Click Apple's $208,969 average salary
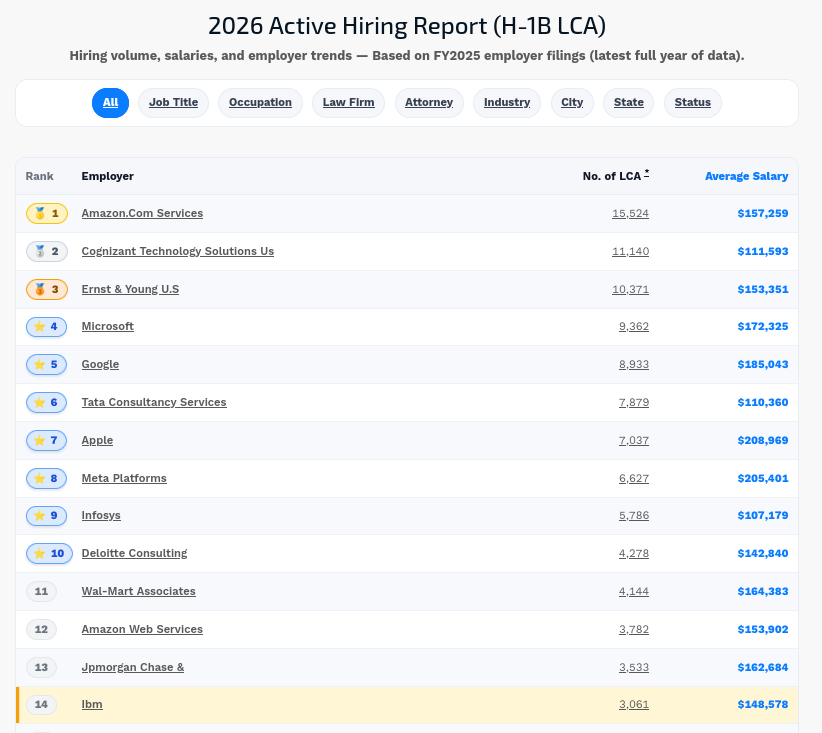The width and height of the screenshot is (822, 733). pyautogui.click(x=763, y=440)
